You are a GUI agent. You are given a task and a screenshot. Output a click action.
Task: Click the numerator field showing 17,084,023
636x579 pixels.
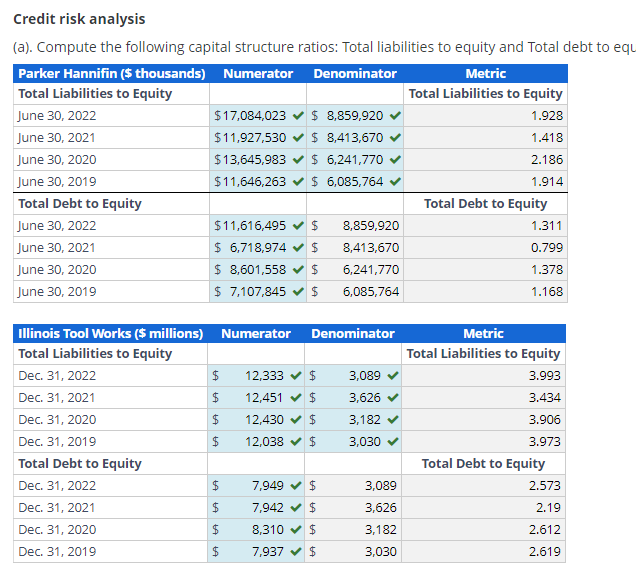258,116
